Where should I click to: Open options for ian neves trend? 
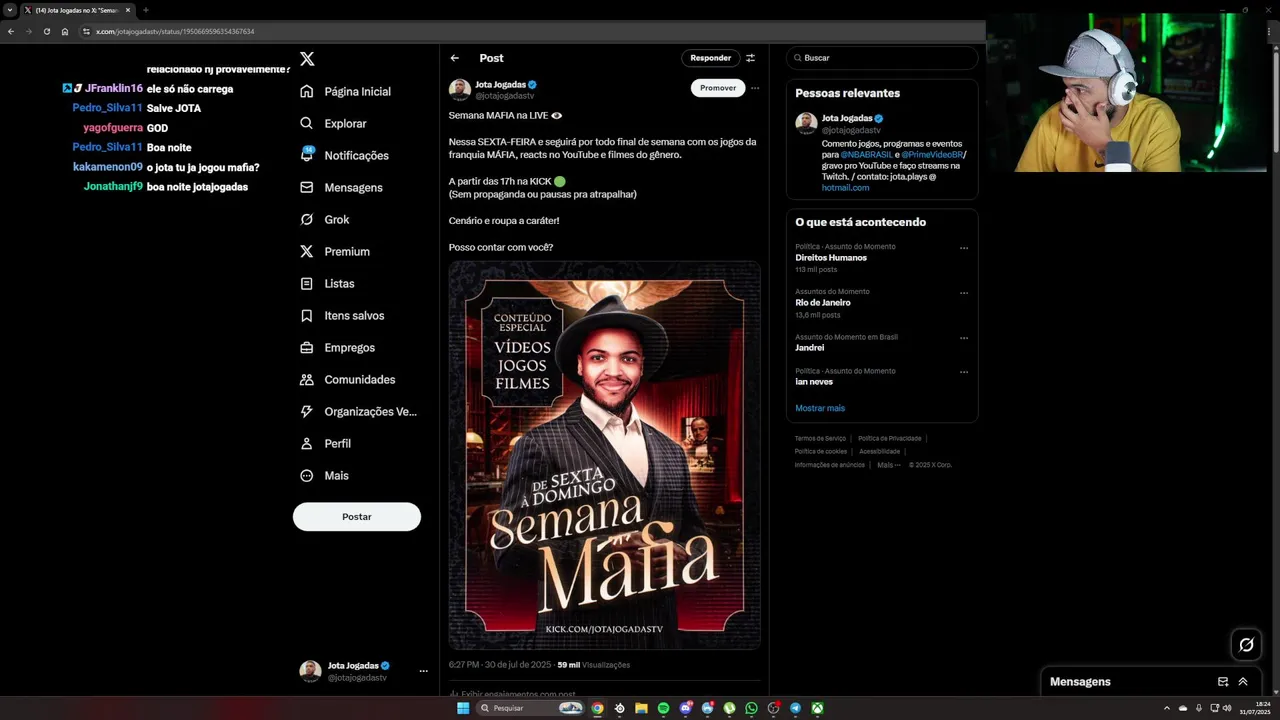pos(964,372)
